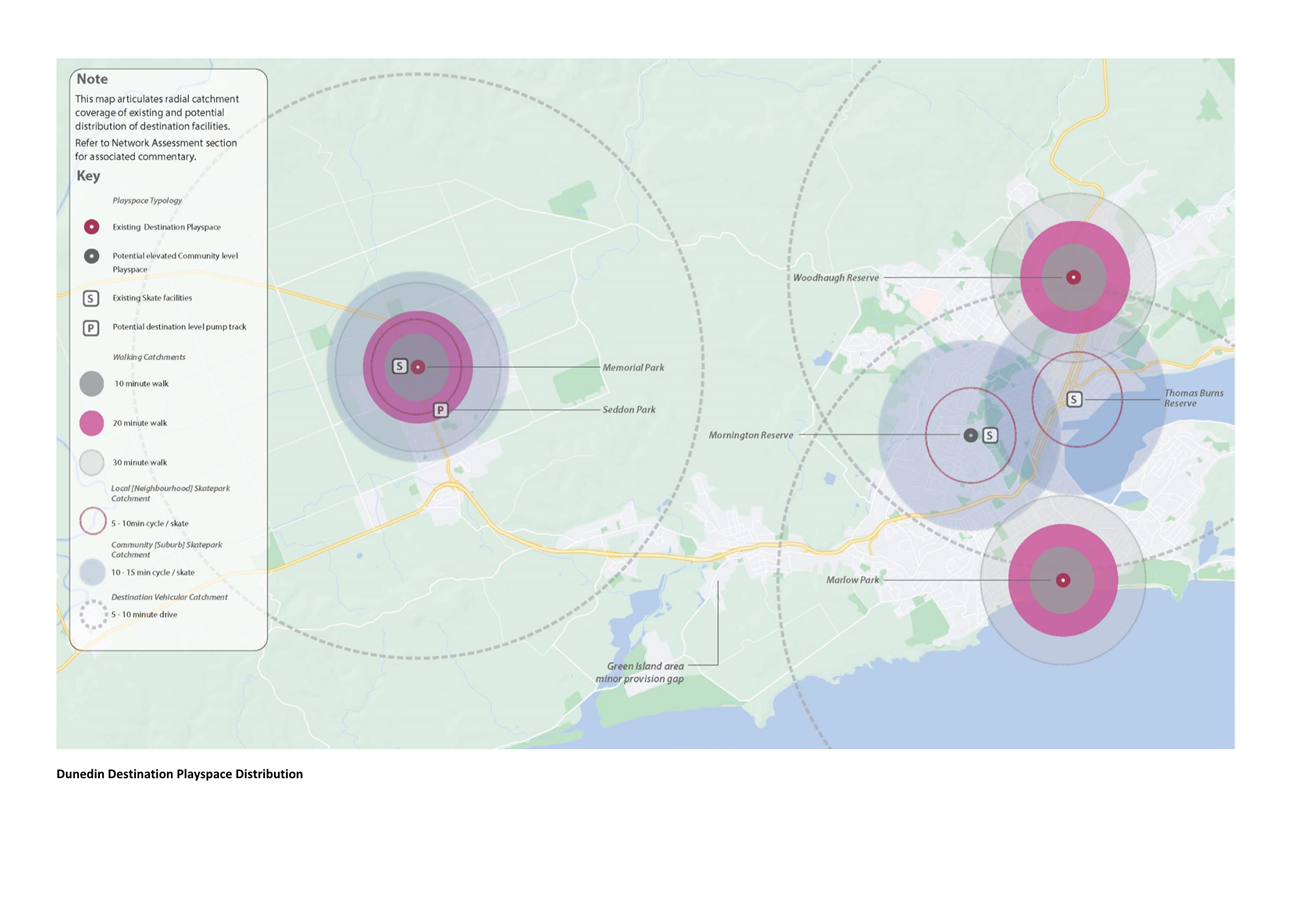Click the Existing Skate facilities icon in key

pyautogui.click(x=91, y=298)
